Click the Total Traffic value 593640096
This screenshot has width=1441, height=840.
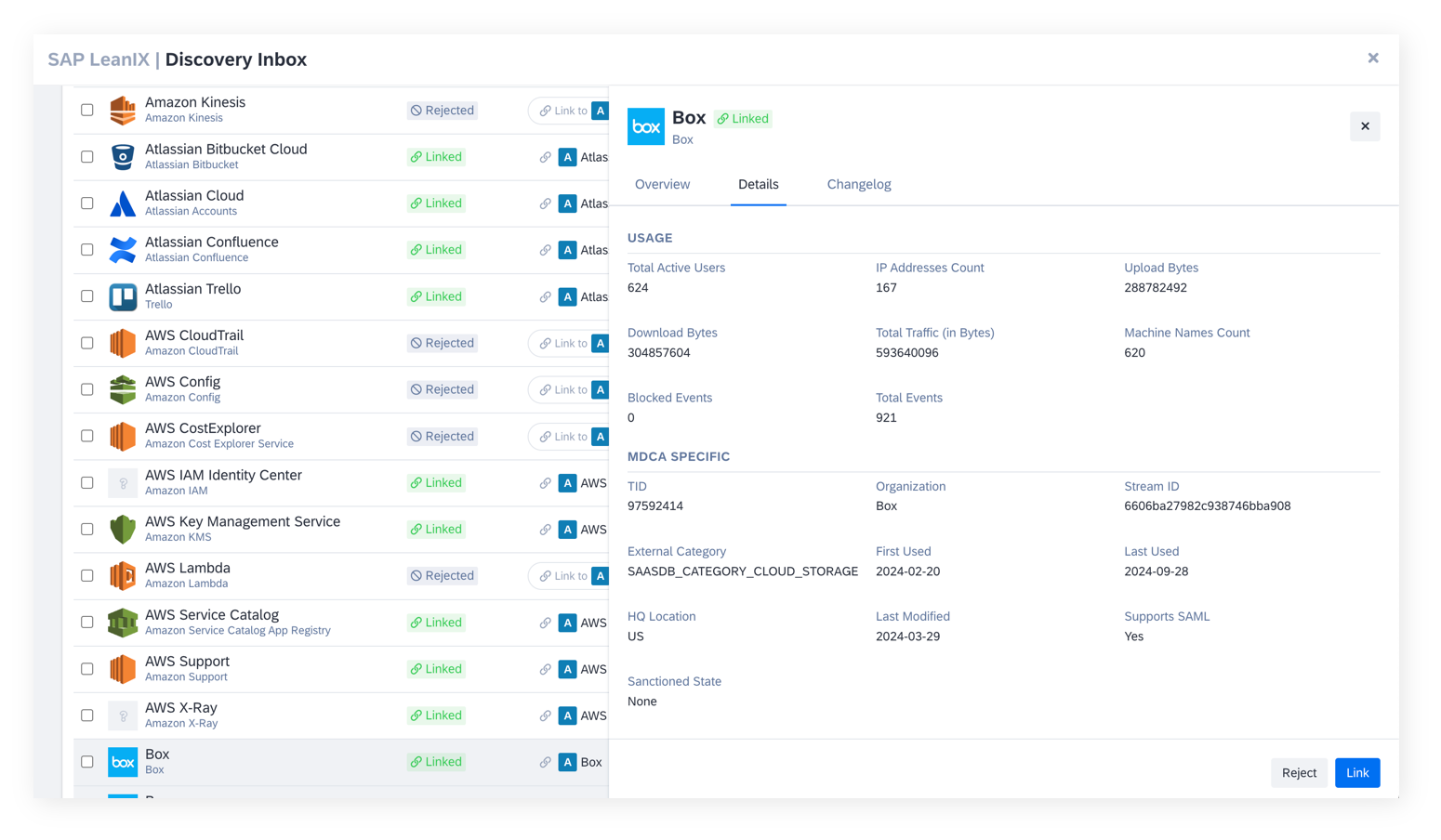(907, 353)
